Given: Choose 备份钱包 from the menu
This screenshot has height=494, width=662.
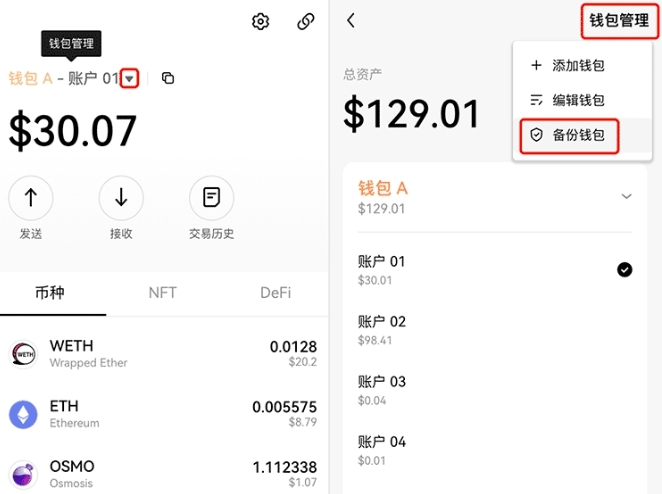Looking at the screenshot, I should point(568,135).
